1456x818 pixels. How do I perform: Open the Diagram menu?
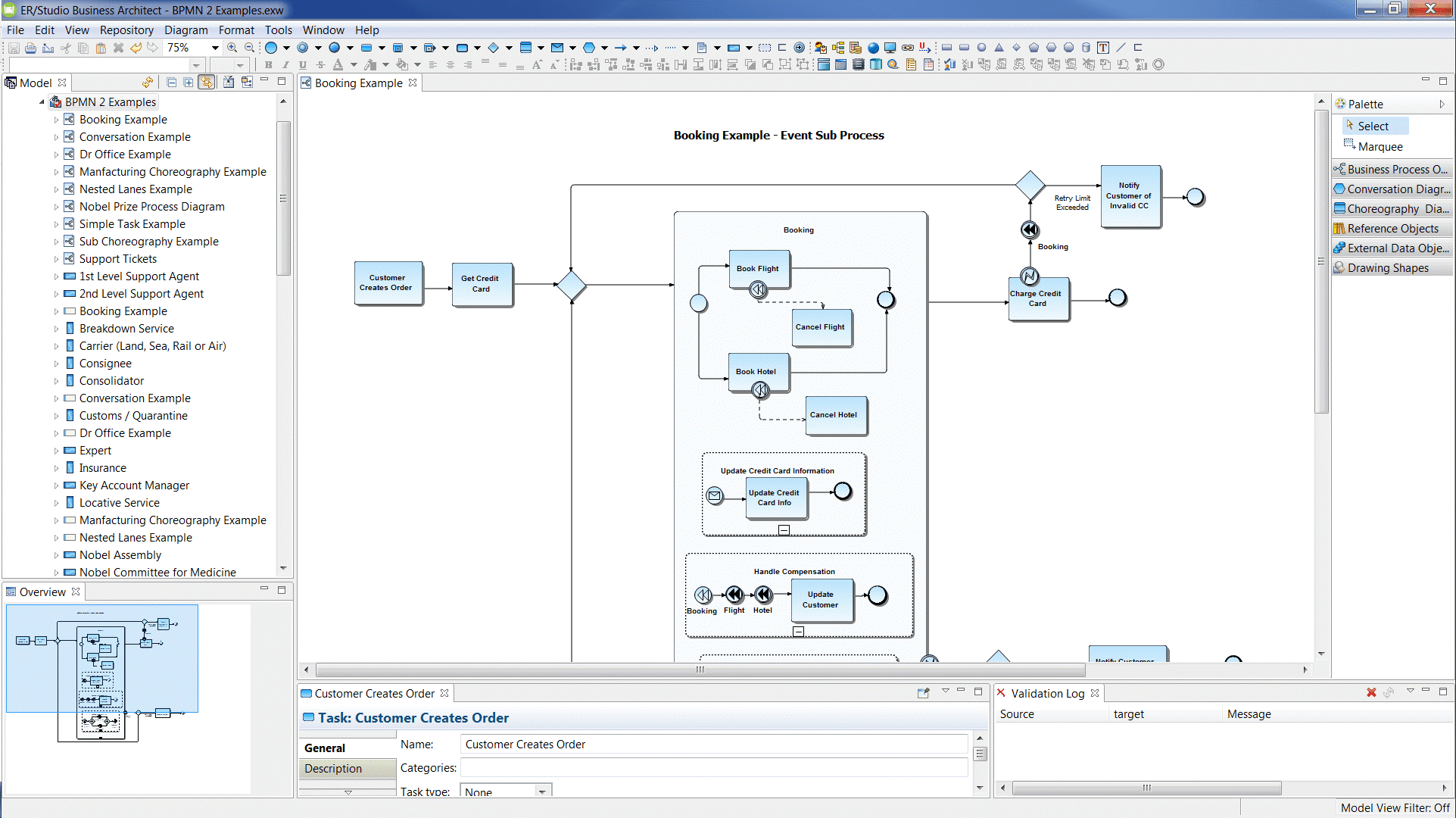(184, 30)
